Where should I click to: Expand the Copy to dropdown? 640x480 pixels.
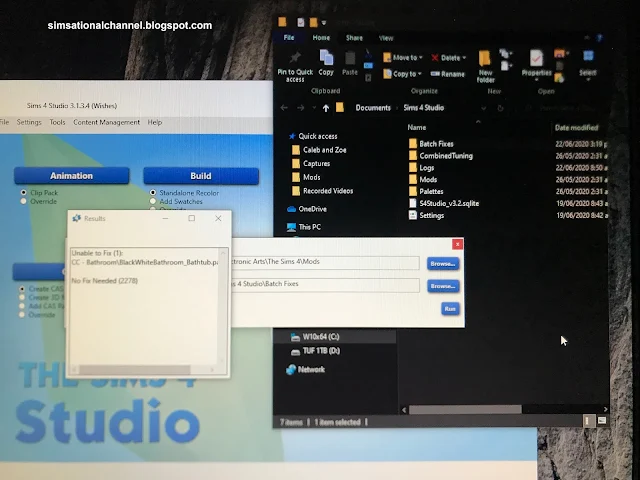tap(420, 74)
